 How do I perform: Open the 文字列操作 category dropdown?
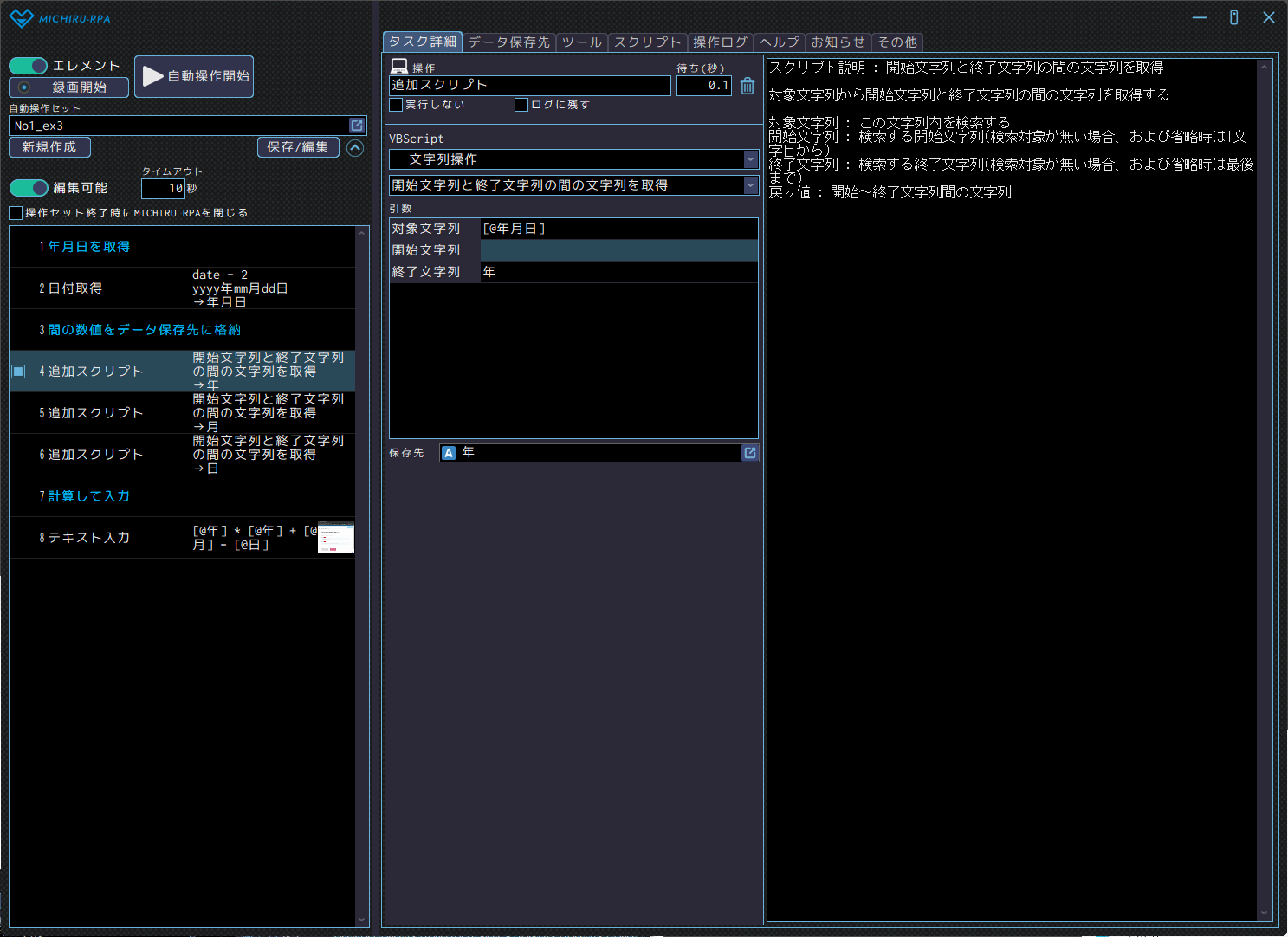750,159
